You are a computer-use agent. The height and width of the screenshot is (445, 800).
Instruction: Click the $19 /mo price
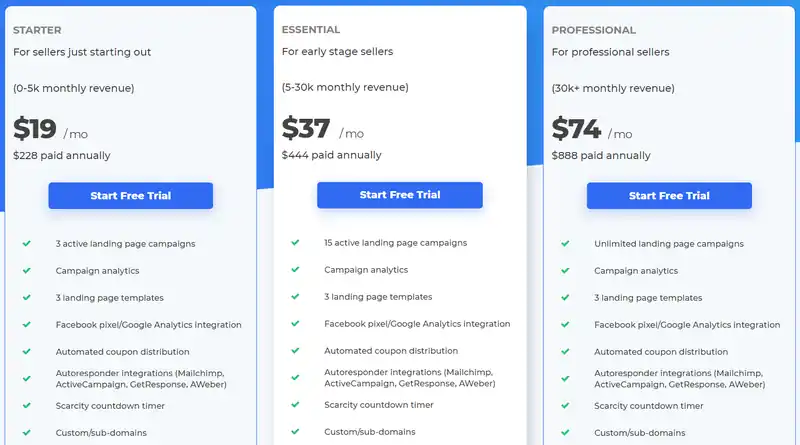51,129
